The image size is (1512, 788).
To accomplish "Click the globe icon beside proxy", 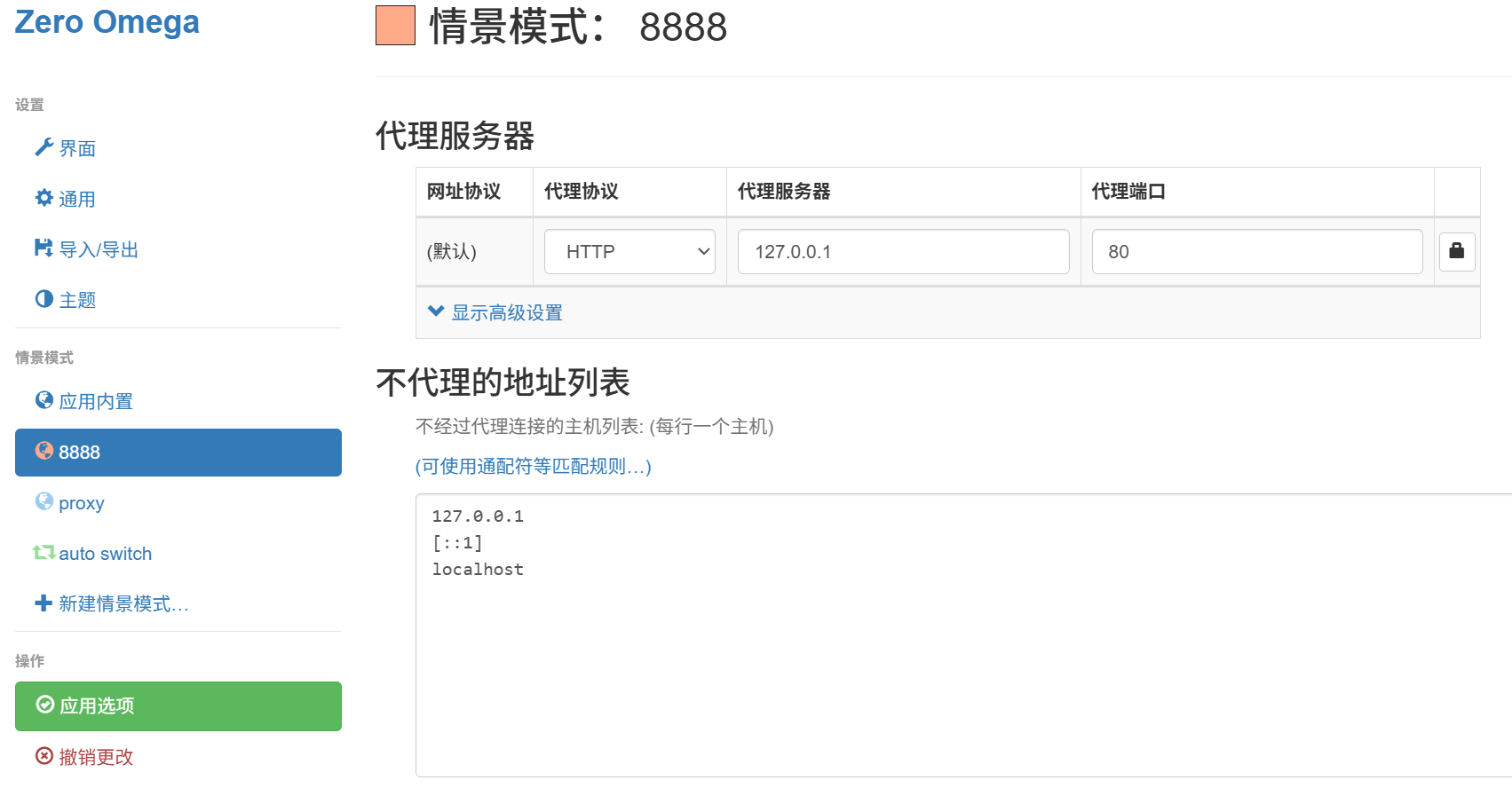I will (44, 501).
